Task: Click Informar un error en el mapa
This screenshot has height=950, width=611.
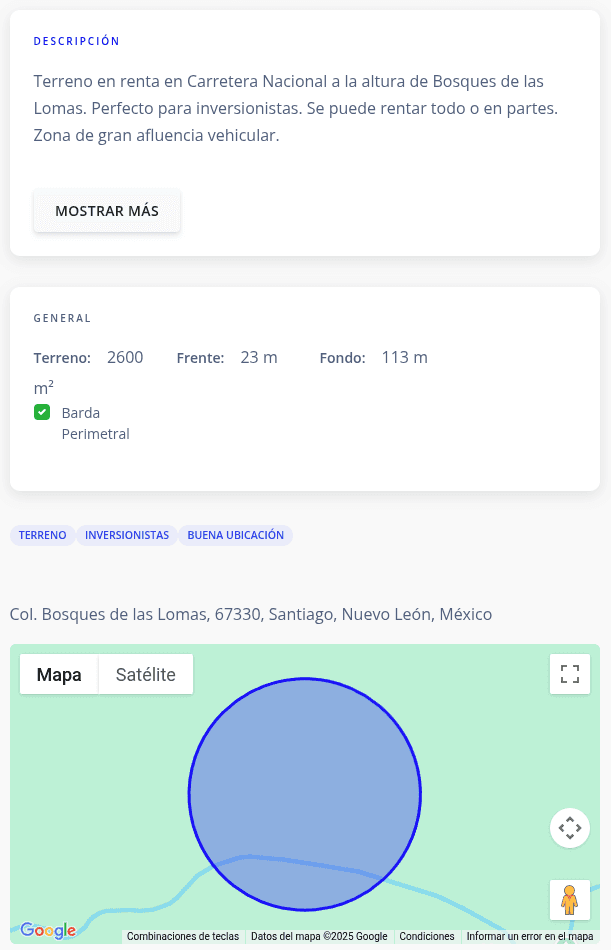Action: pos(530,937)
